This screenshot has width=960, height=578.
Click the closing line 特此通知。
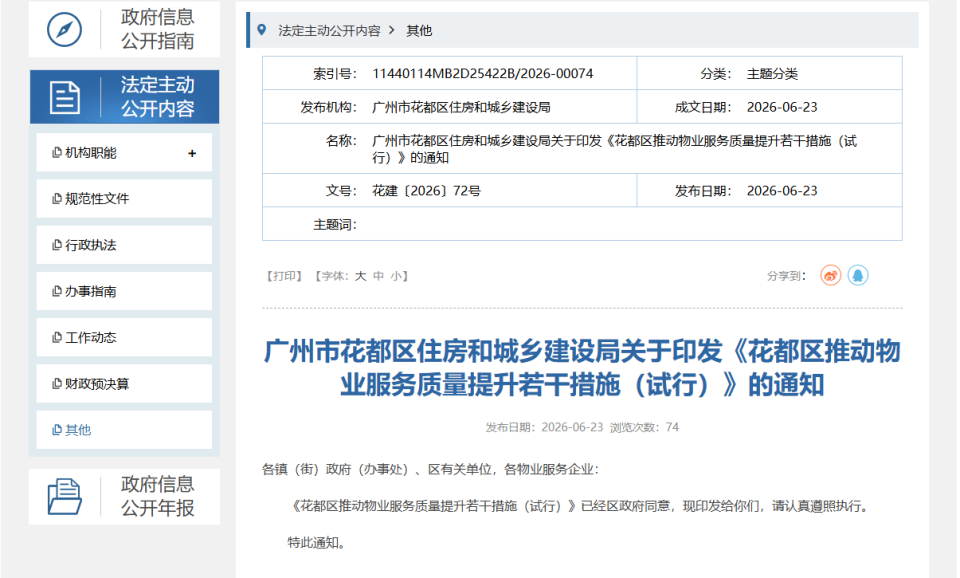click(x=317, y=542)
